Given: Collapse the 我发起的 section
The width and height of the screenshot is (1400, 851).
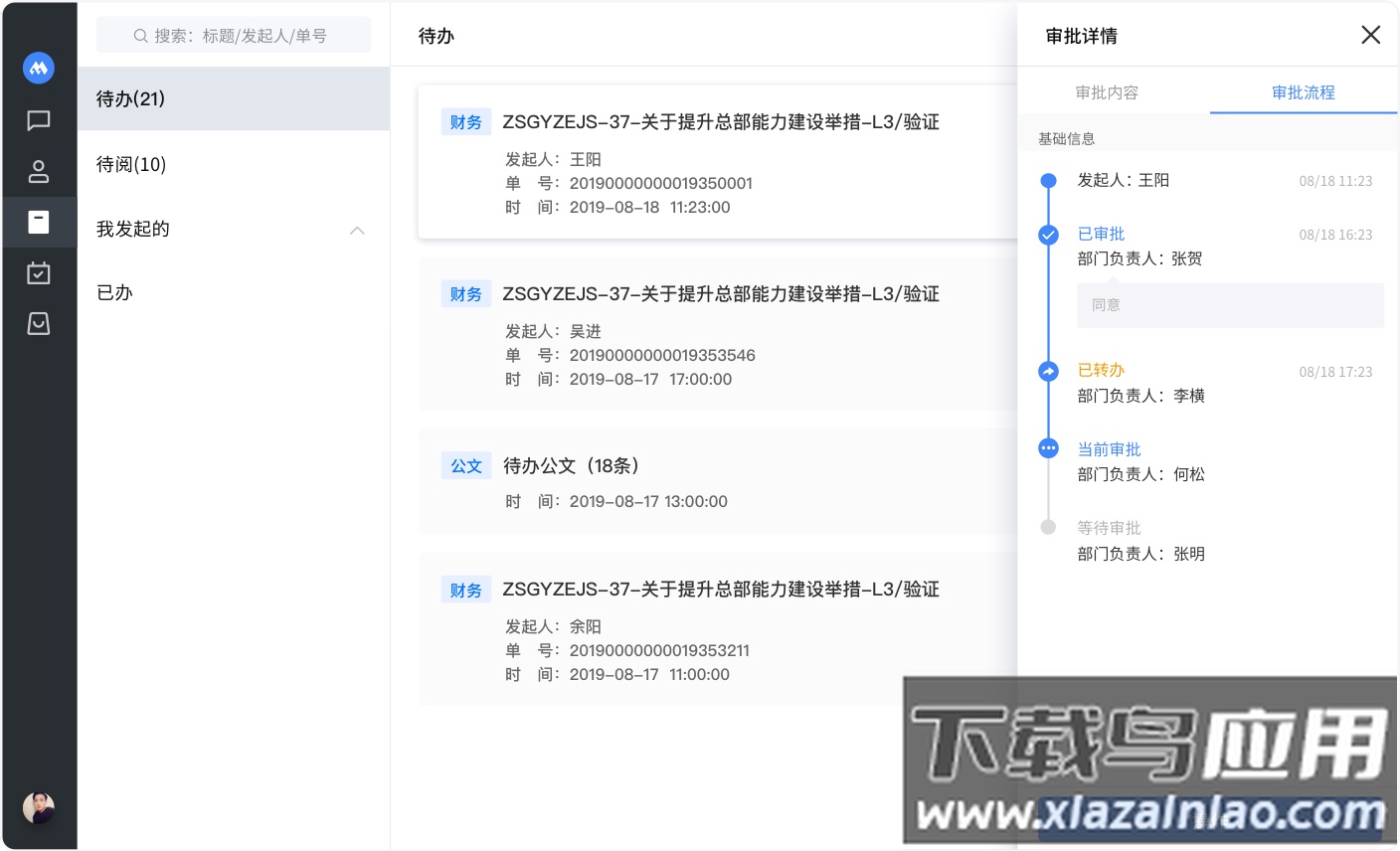Looking at the screenshot, I should [357, 230].
